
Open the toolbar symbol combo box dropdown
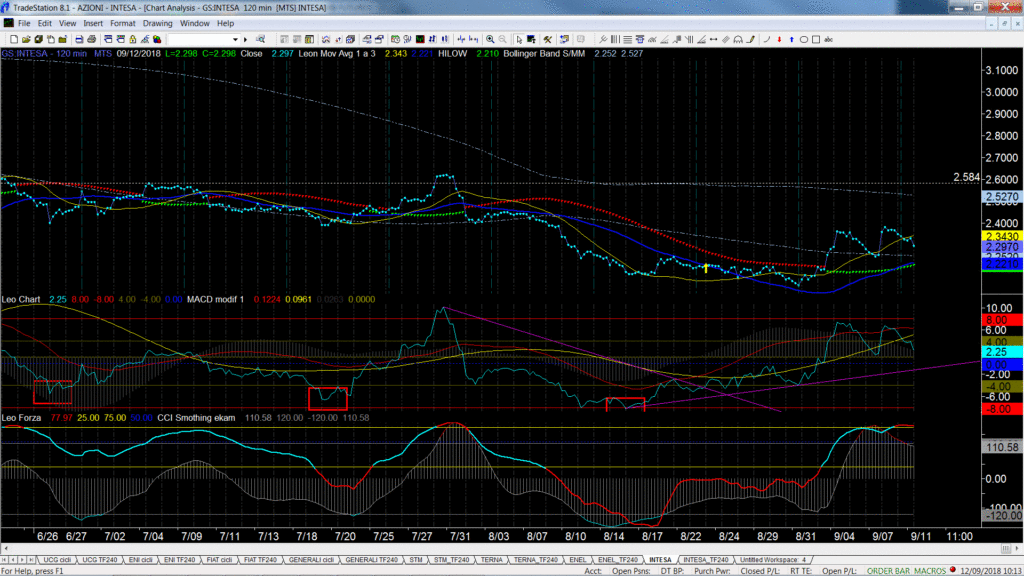click(x=235, y=40)
